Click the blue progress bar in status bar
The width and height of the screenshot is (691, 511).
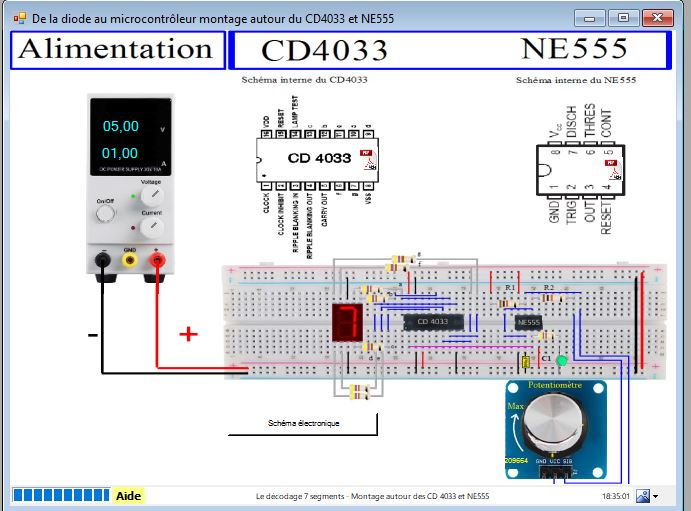point(60,495)
